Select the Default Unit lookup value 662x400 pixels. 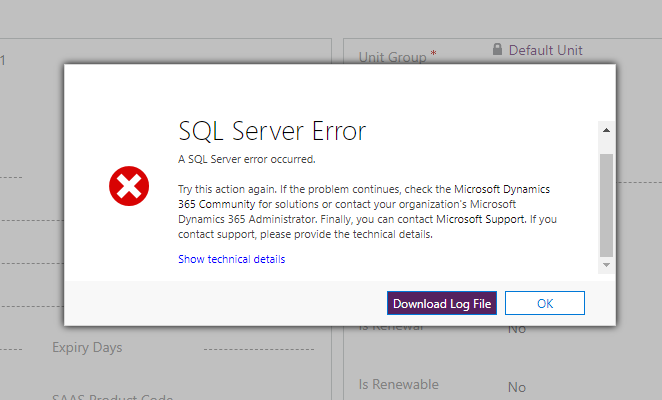545,50
